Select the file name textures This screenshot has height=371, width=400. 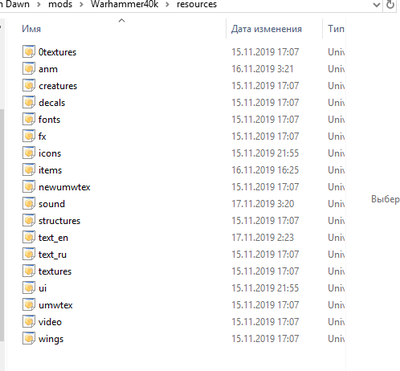pyautogui.click(x=55, y=271)
